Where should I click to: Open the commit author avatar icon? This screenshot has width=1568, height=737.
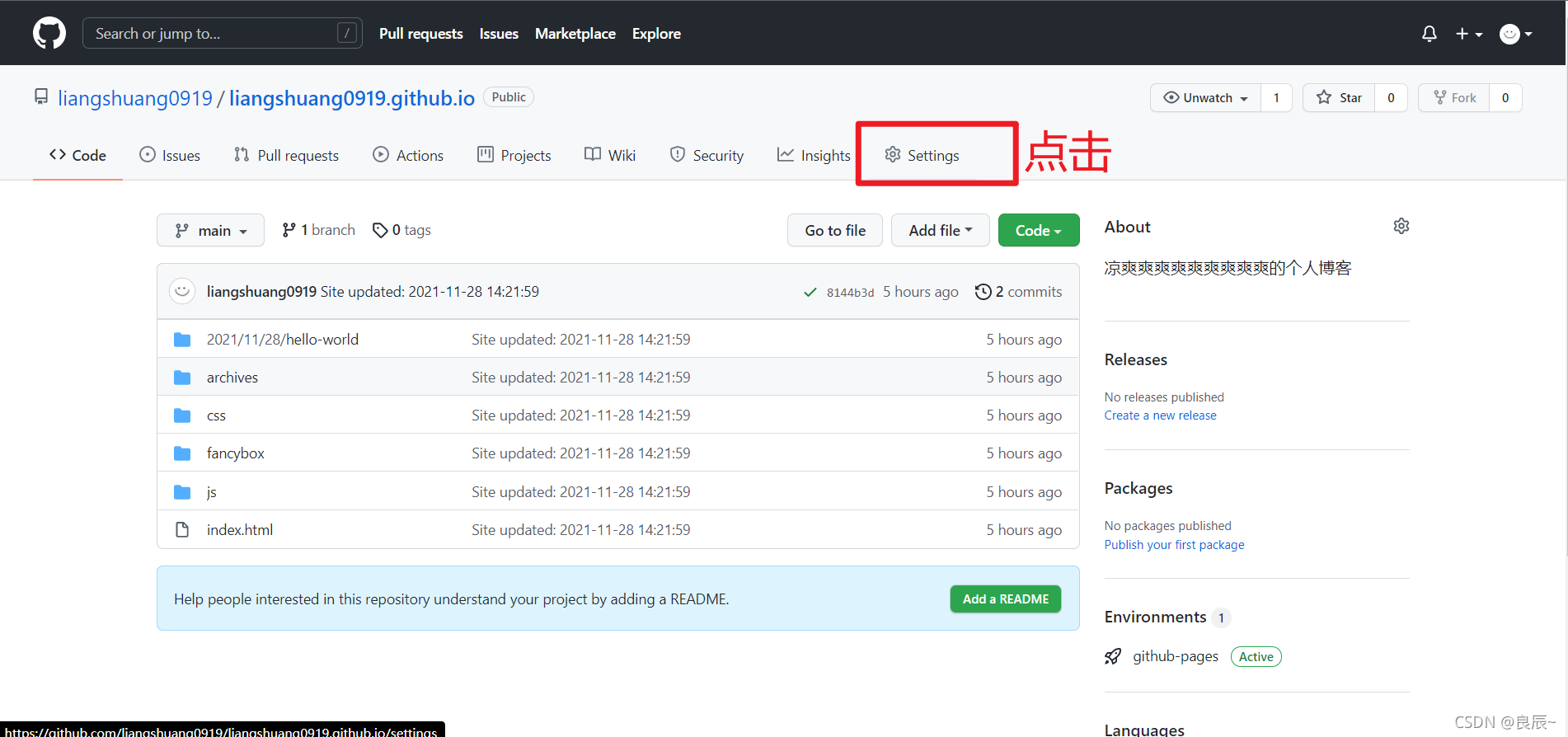click(182, 291)
